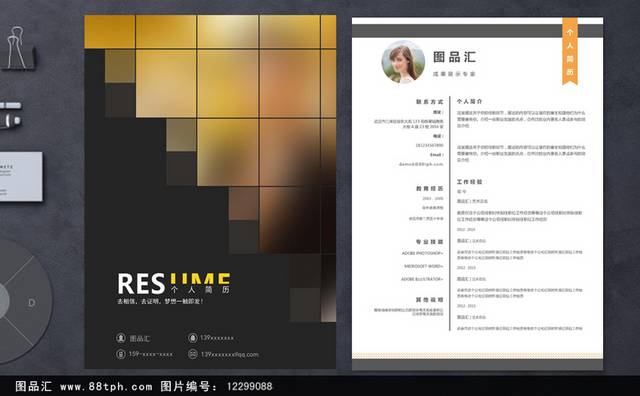Click the white RES letters of the cover title
640x396 pixels.
point(141,284)
